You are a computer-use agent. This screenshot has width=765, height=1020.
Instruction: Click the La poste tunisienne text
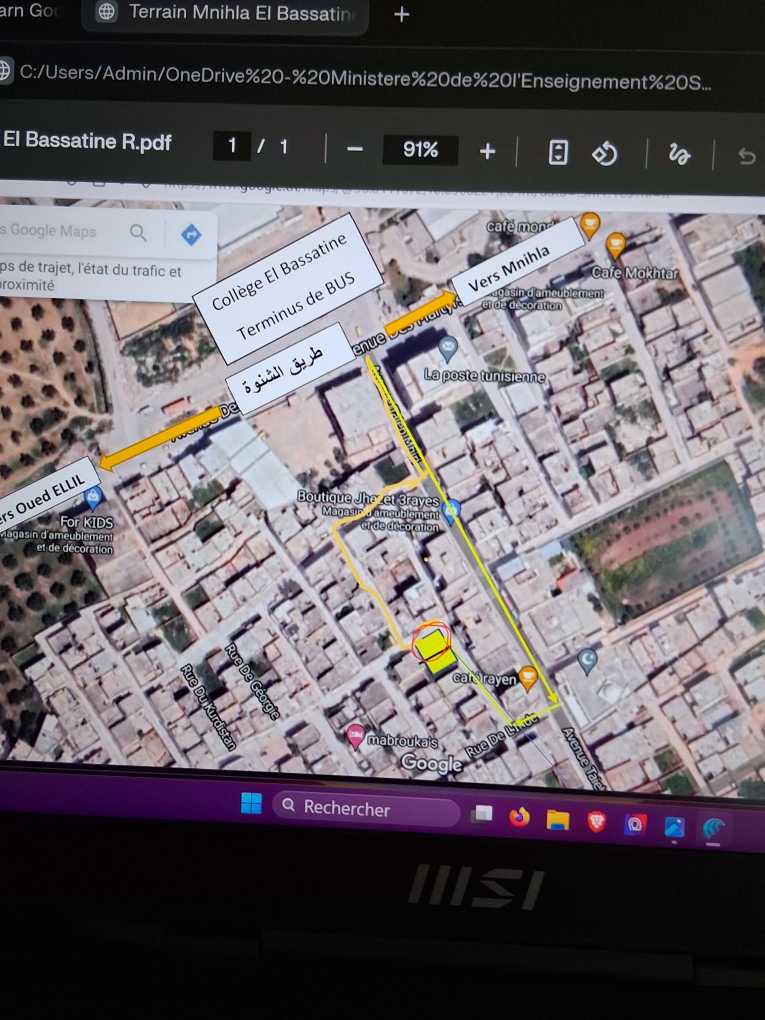(484, 375)
